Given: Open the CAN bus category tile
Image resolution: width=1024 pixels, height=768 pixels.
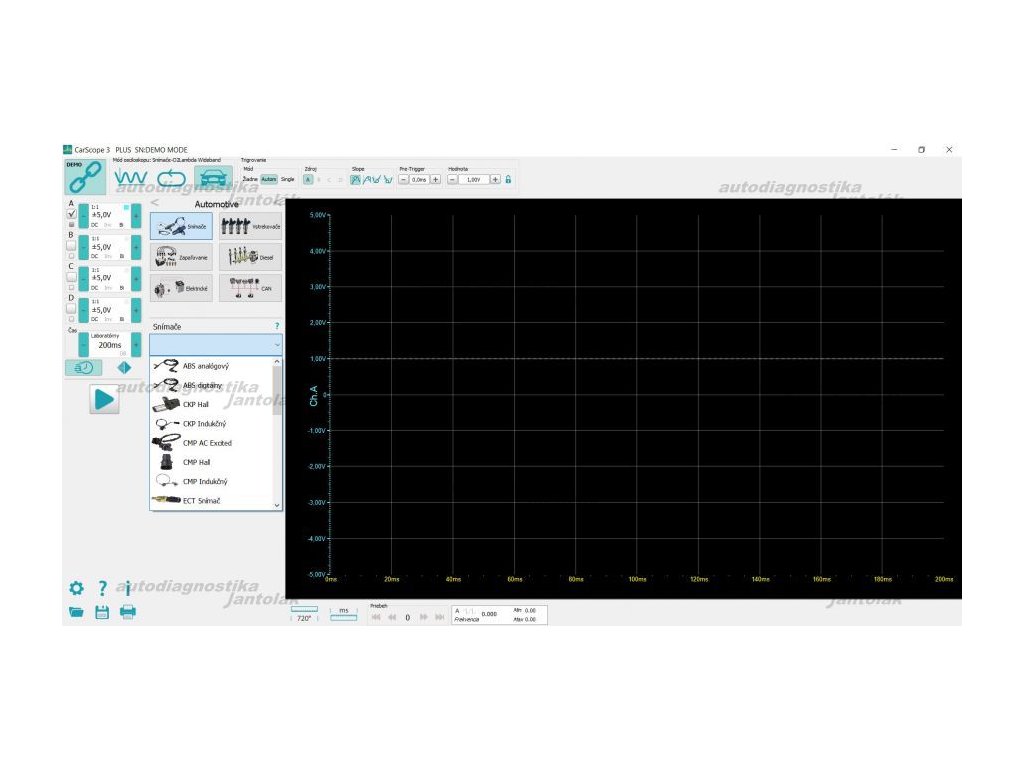Looking at the screenshot, I should (250, 288).
